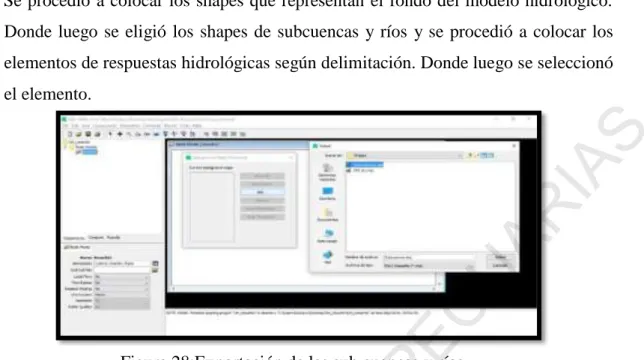Viewport: 644px width, 360px height.
Task: Open the Compute menu
Action: (x=152, y=126)
